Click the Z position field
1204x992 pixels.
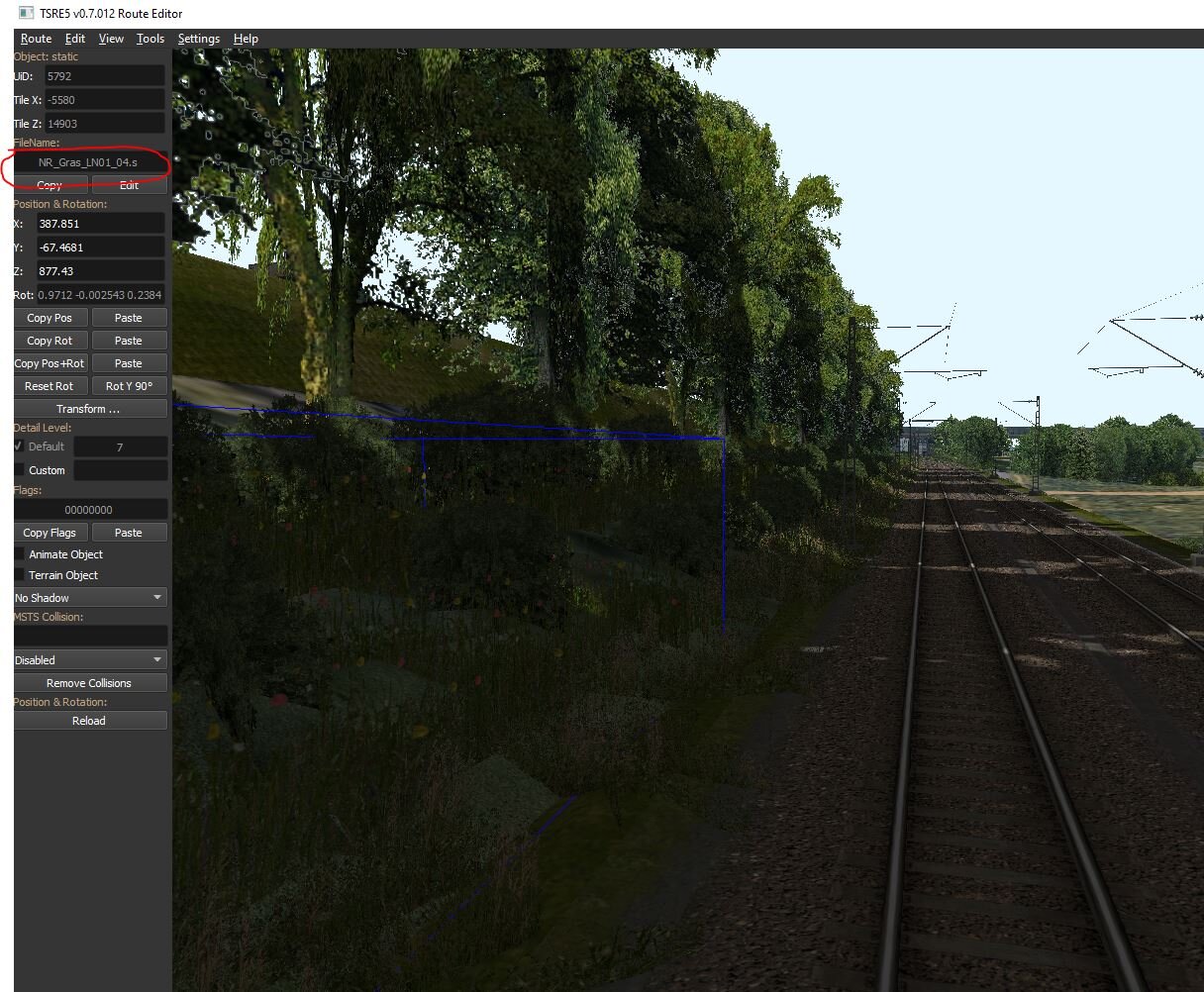tap(100, 271)
